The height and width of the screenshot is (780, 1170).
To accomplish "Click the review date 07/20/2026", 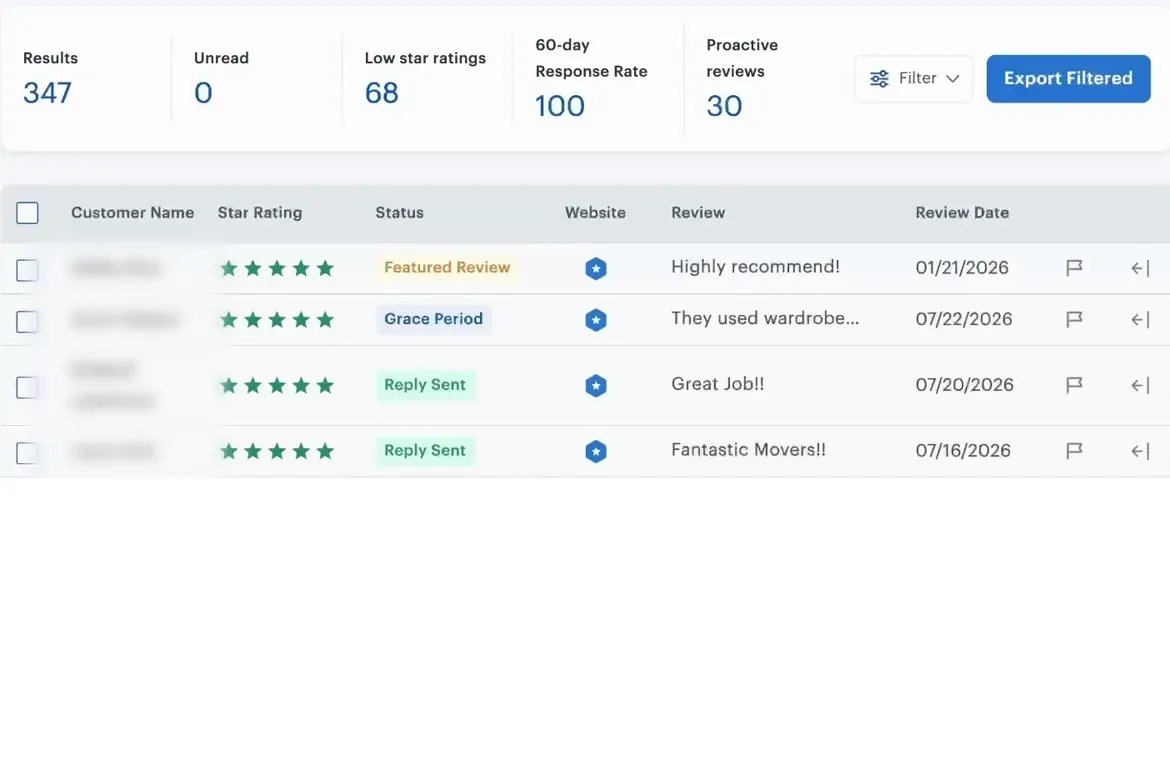I will (965, 384).
